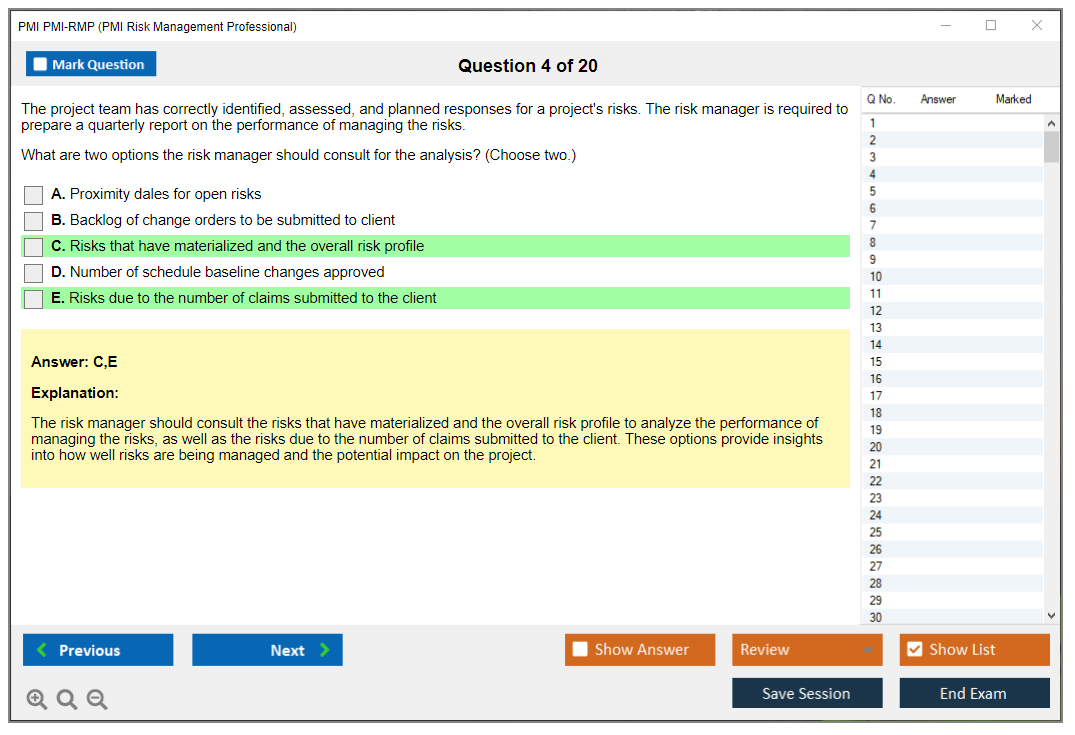Select checkbox for option C materialized risks
1075x735 pixels.
pos(34,247)
